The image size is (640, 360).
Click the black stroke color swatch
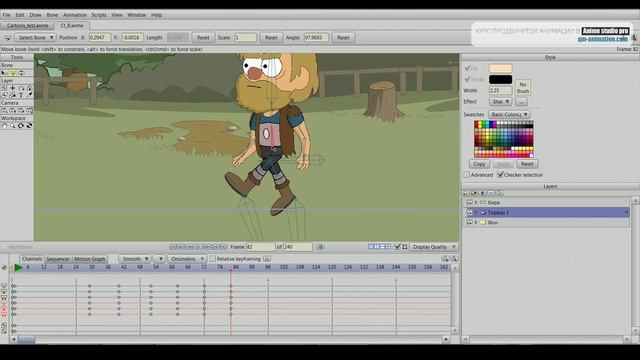500,80
